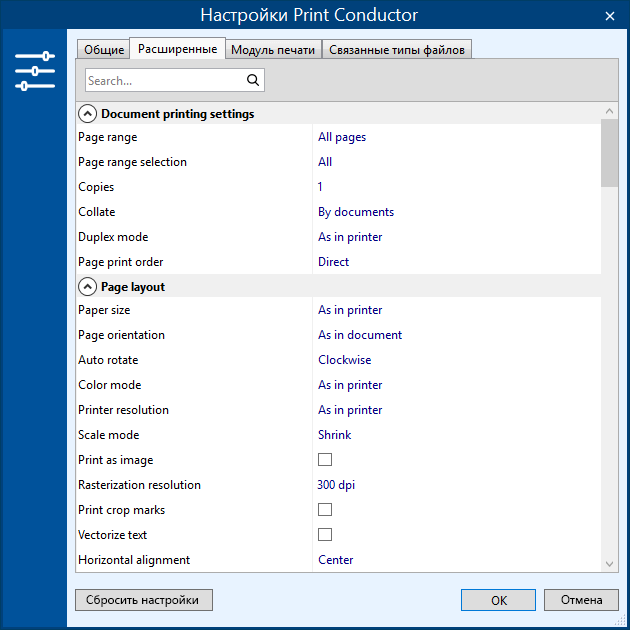This screenshot has height=630, width=630.
Task: Click the Отмена button
Action: [581, 600]
